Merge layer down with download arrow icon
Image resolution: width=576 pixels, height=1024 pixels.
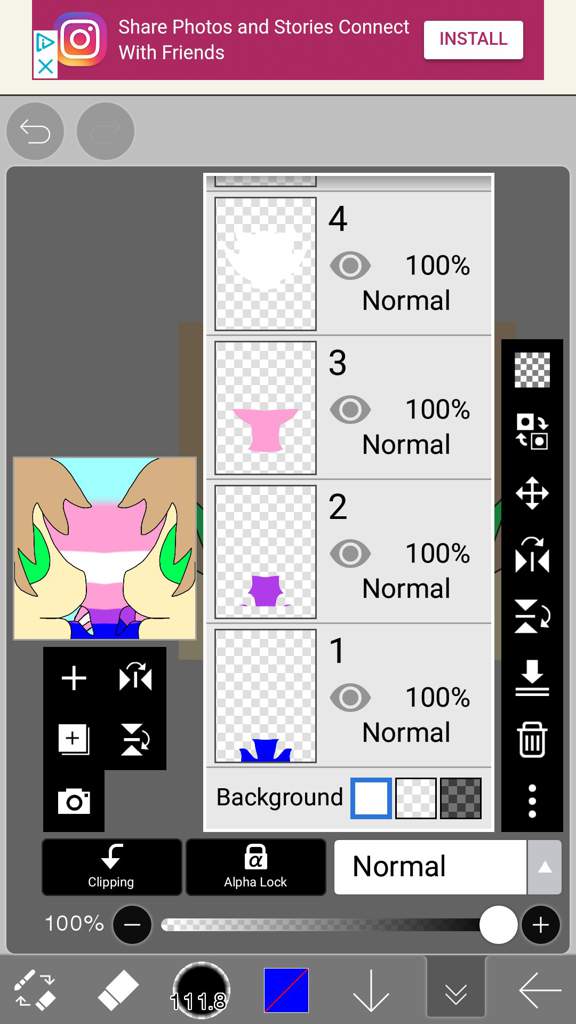532,678
